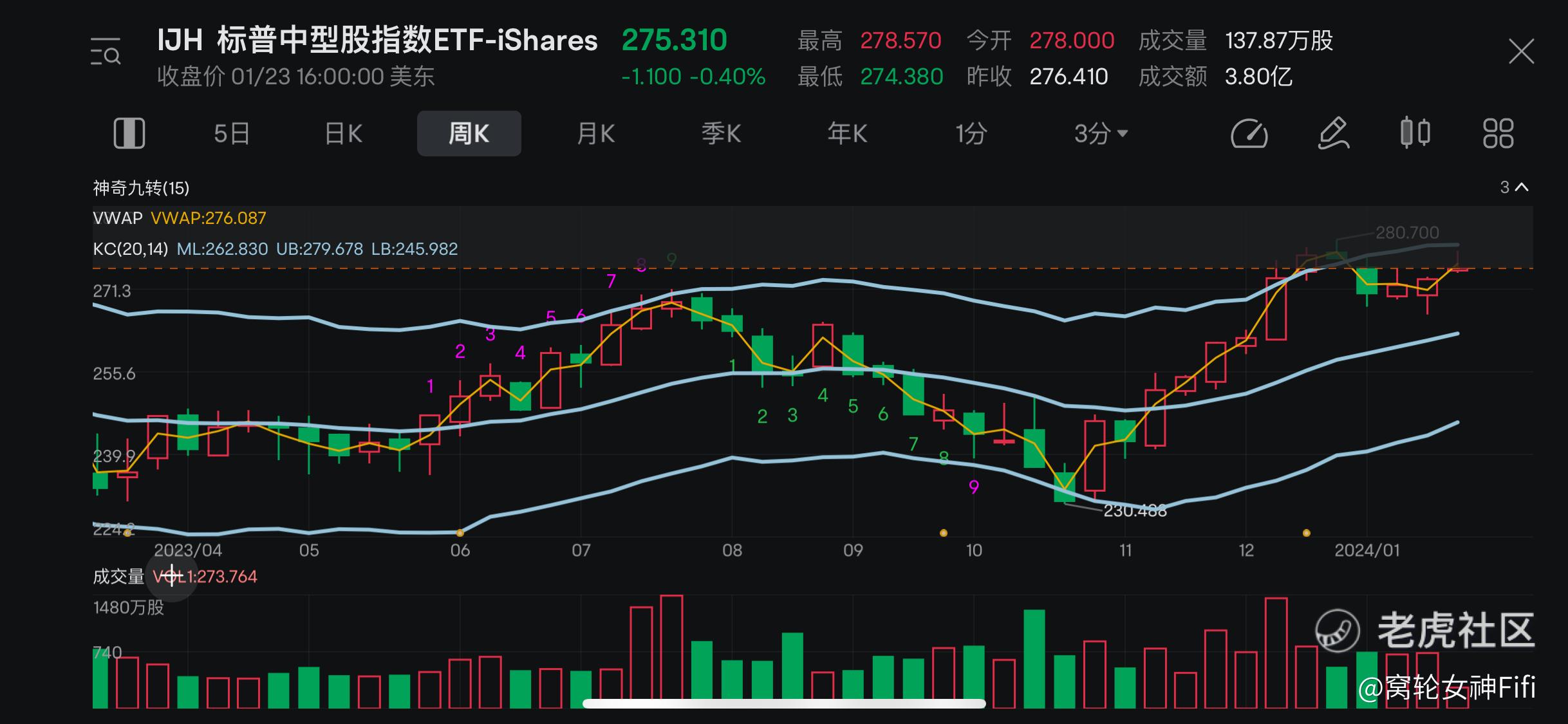Select the pencil drawing tool
1568x724 pixels.
[x=1332, y=134]
